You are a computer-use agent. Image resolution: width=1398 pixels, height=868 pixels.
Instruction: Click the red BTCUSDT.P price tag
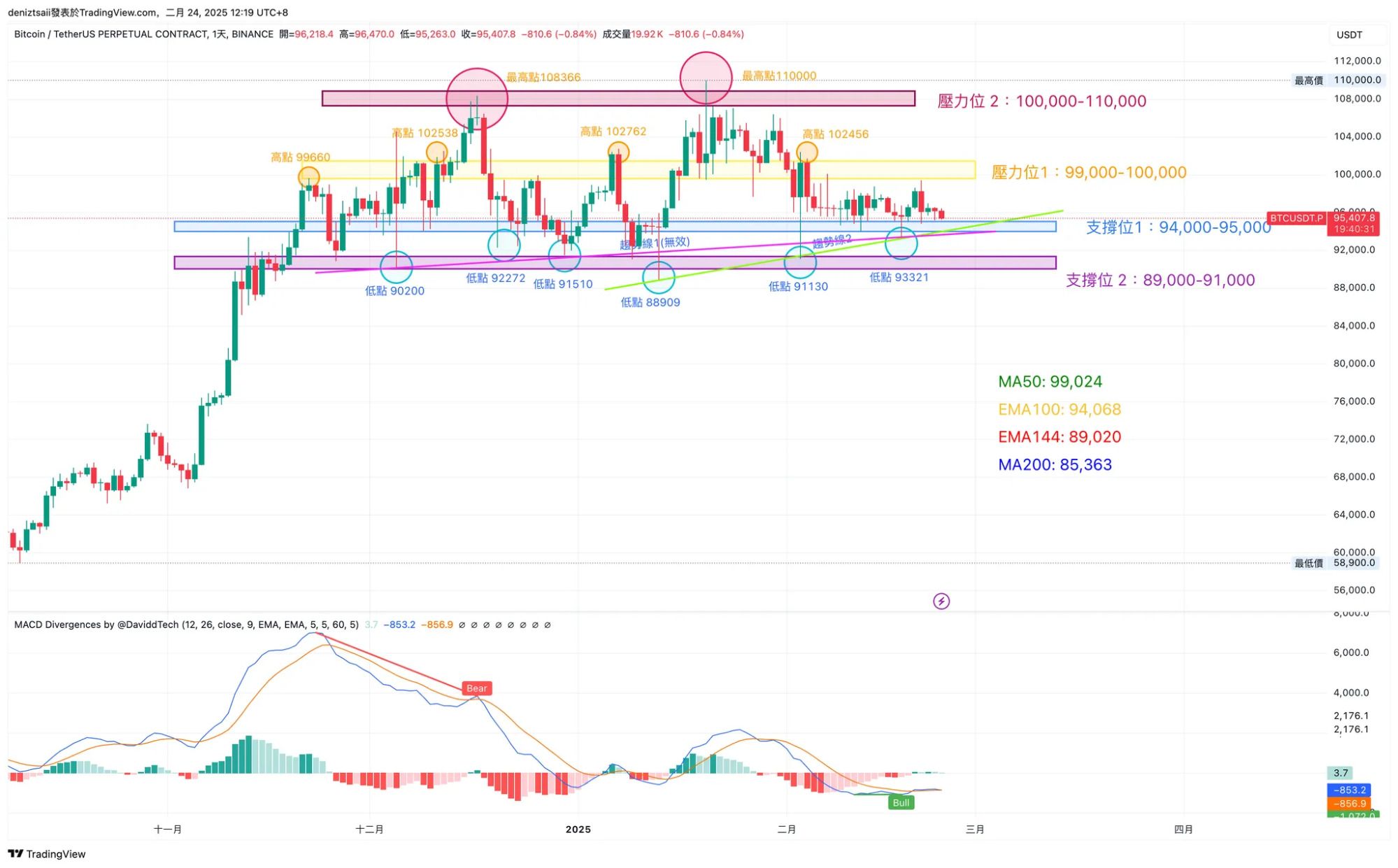1296,218
